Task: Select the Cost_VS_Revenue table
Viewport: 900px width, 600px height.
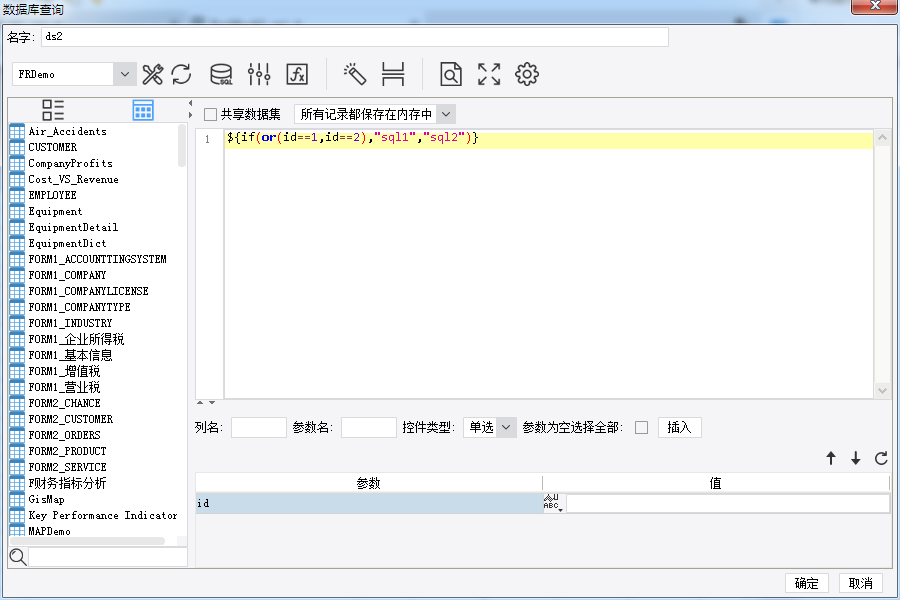Action: coord(73,180)
